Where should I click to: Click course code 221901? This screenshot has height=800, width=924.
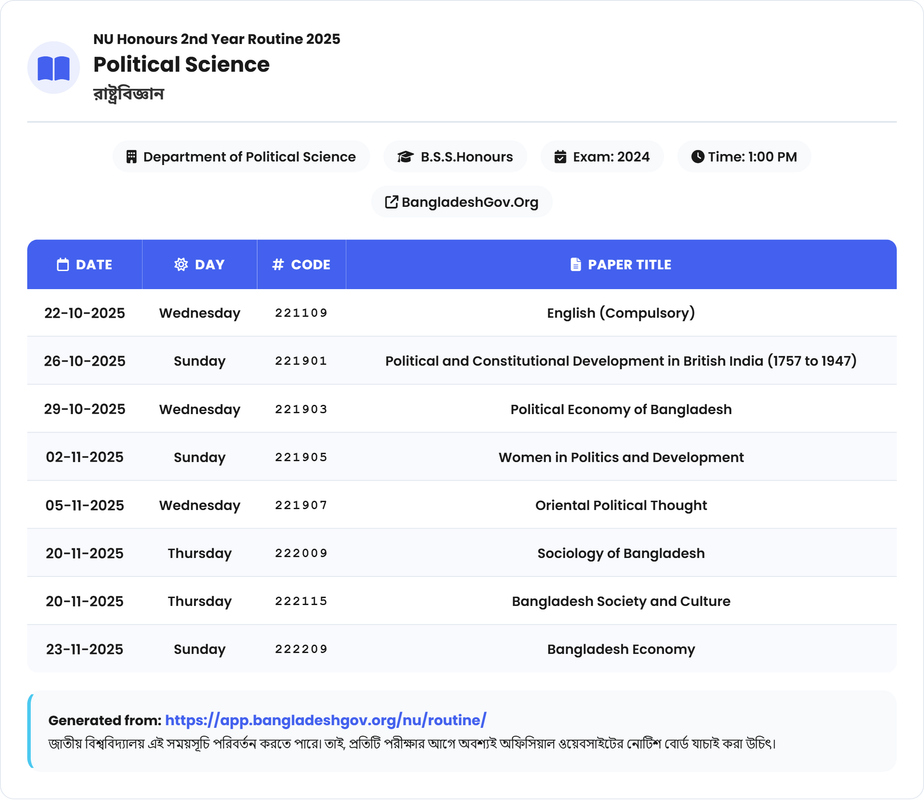(301, 361)
